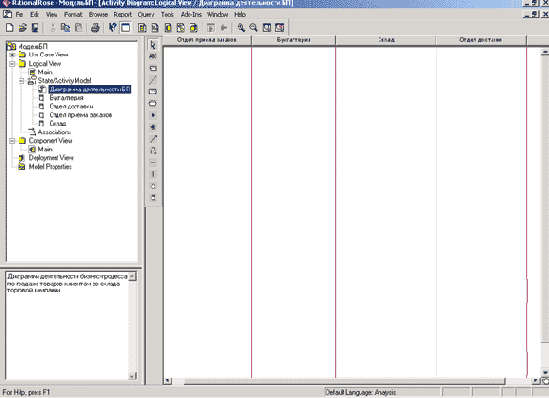
Task: Open the Format menu
Action: [73, 14]
